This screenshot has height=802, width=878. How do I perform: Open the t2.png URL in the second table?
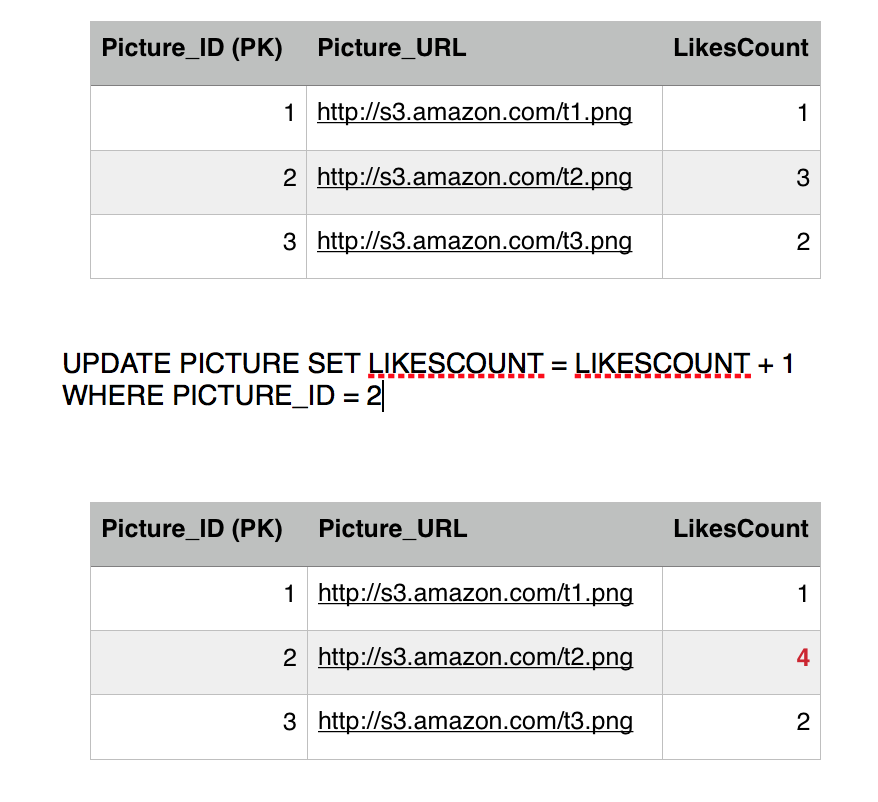point(475,658)
